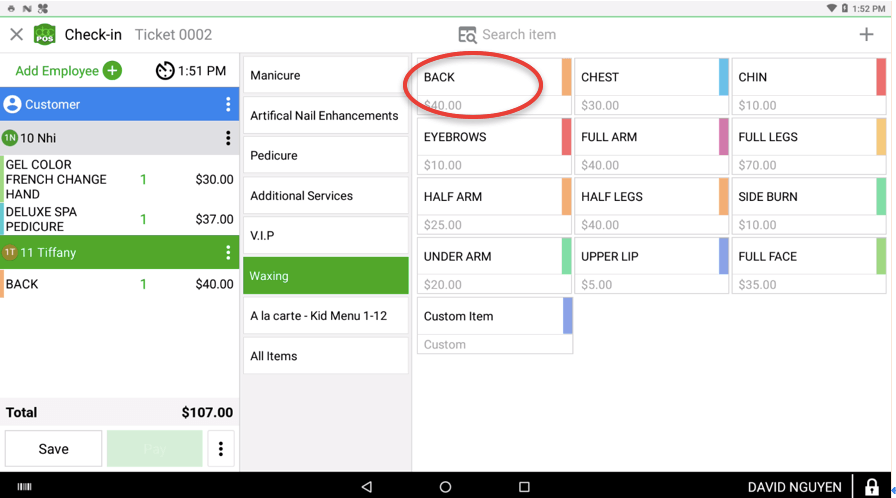The width and height of the screenshot is (896, 498).
Task: Click the timer clock icon beside 1:51 PM
Action: pos(165,71)
